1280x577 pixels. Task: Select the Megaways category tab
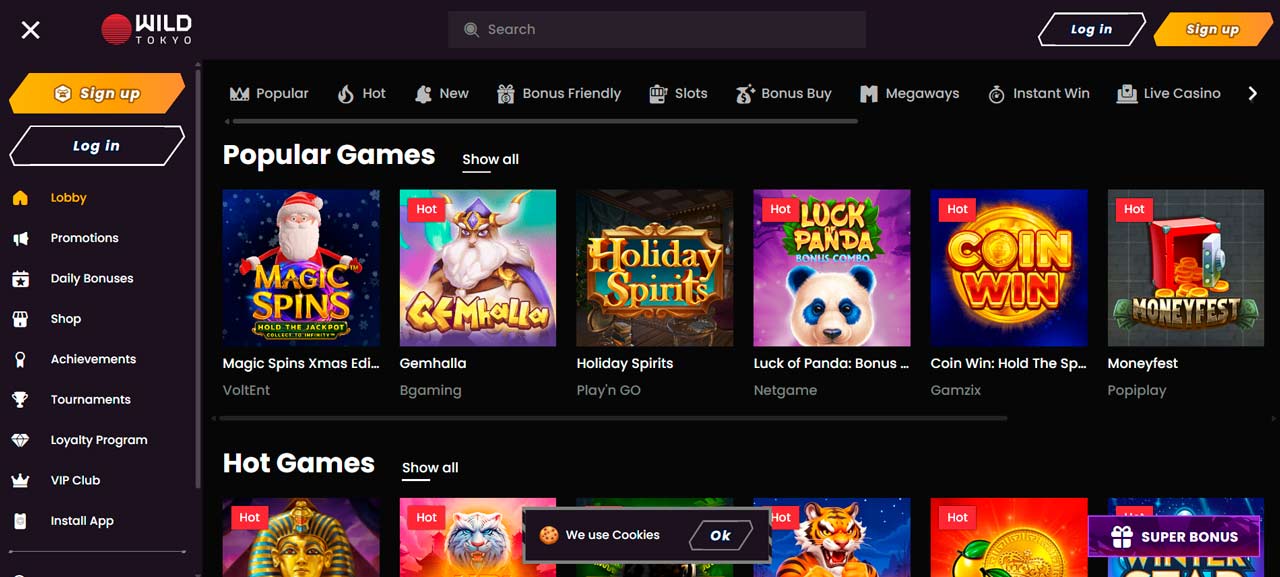click(909, 94)
